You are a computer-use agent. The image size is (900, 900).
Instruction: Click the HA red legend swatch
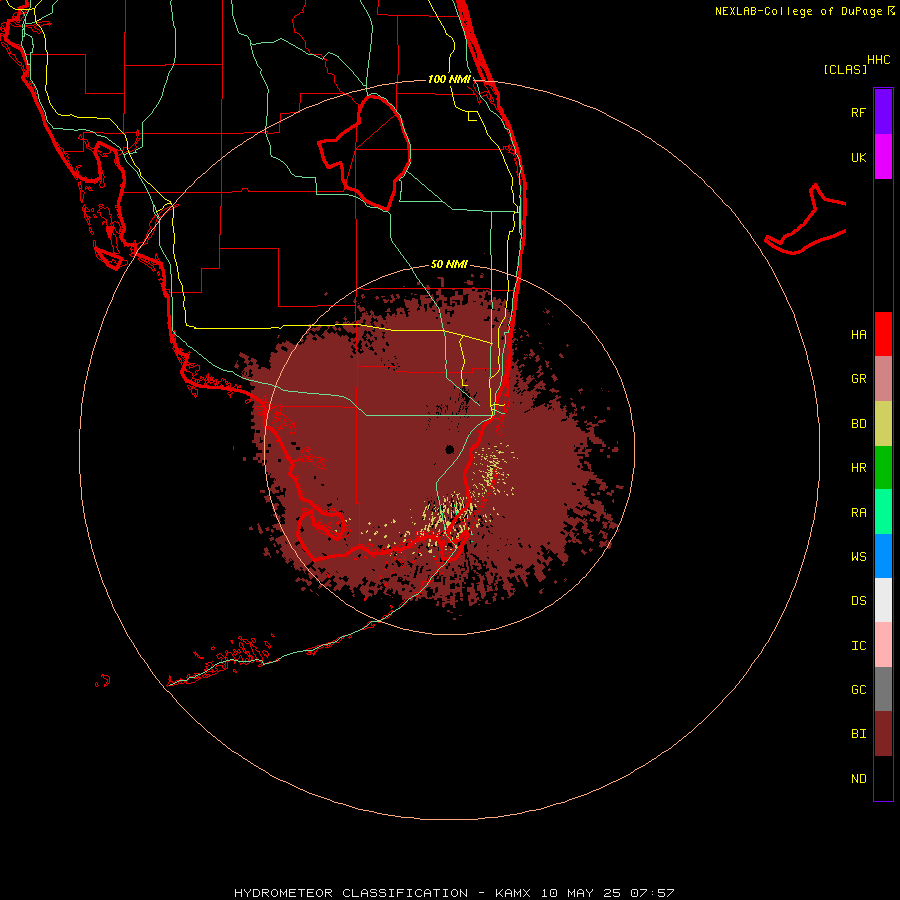883,334
